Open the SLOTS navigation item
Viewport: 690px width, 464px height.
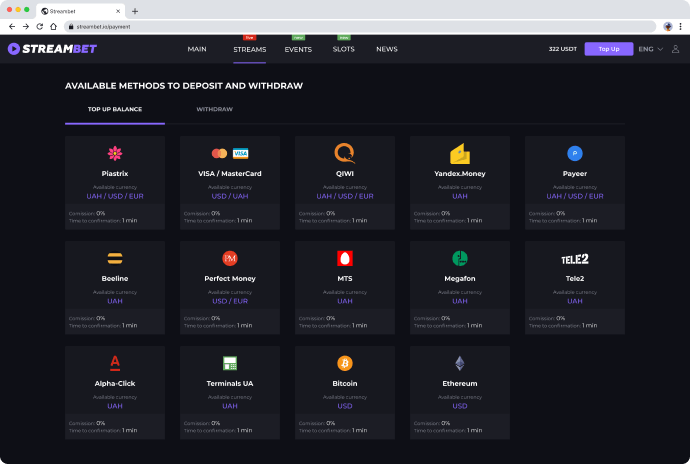tap(343, 49)
